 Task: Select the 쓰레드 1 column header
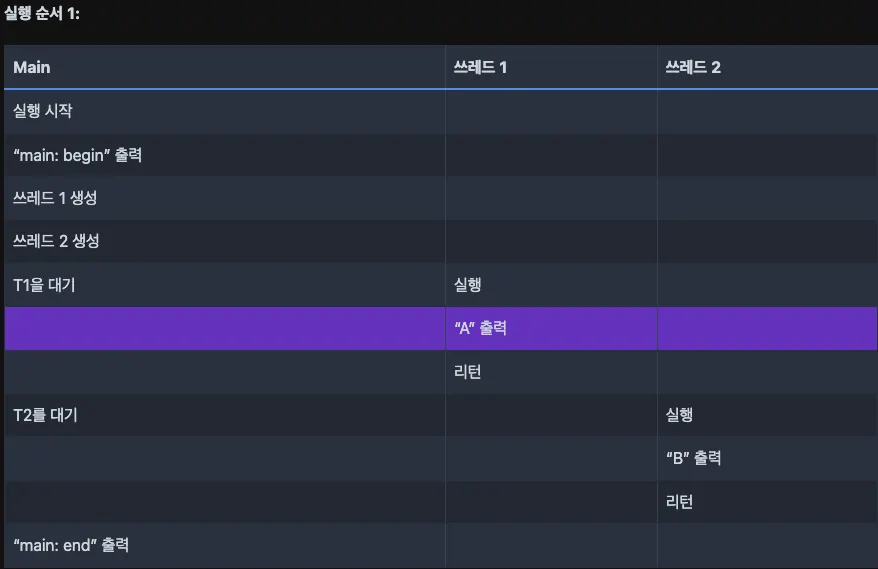point(551,67)
